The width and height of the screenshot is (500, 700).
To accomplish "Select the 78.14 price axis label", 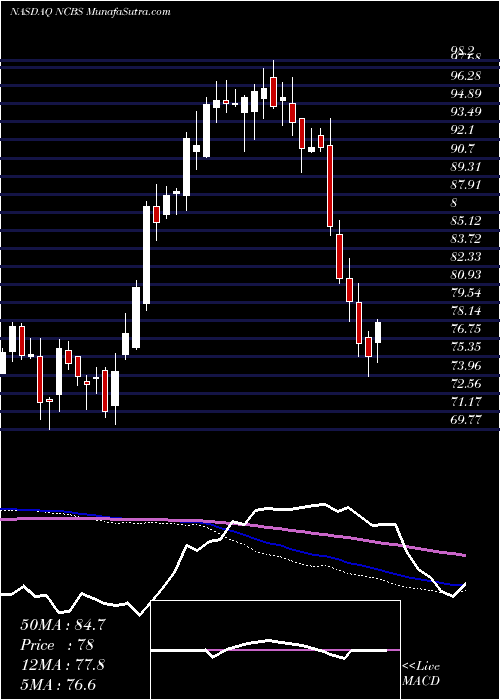I will [466, 311].
